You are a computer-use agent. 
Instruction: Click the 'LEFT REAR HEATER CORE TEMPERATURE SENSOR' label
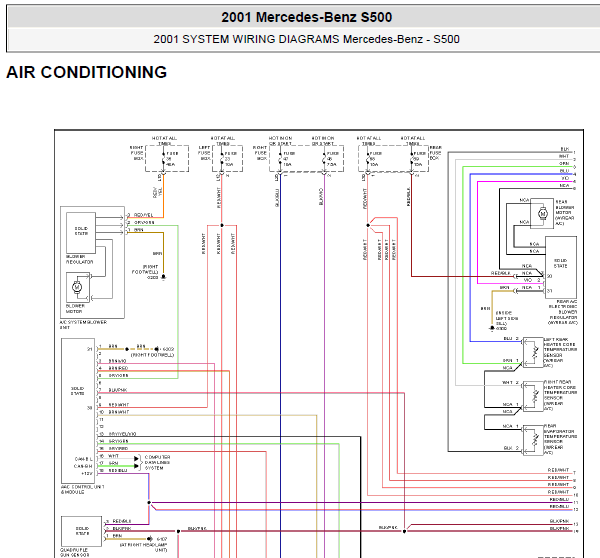pyautogui.click(x=560, y=352)
